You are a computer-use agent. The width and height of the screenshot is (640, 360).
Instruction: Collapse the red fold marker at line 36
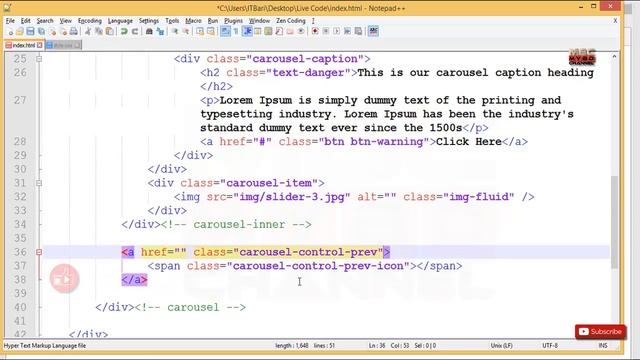pyautogui.click(x=39, y=252)
